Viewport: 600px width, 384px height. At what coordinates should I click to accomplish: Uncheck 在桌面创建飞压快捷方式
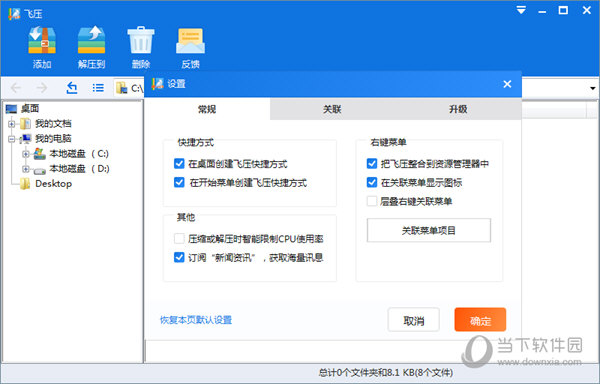tap(179, 164)
